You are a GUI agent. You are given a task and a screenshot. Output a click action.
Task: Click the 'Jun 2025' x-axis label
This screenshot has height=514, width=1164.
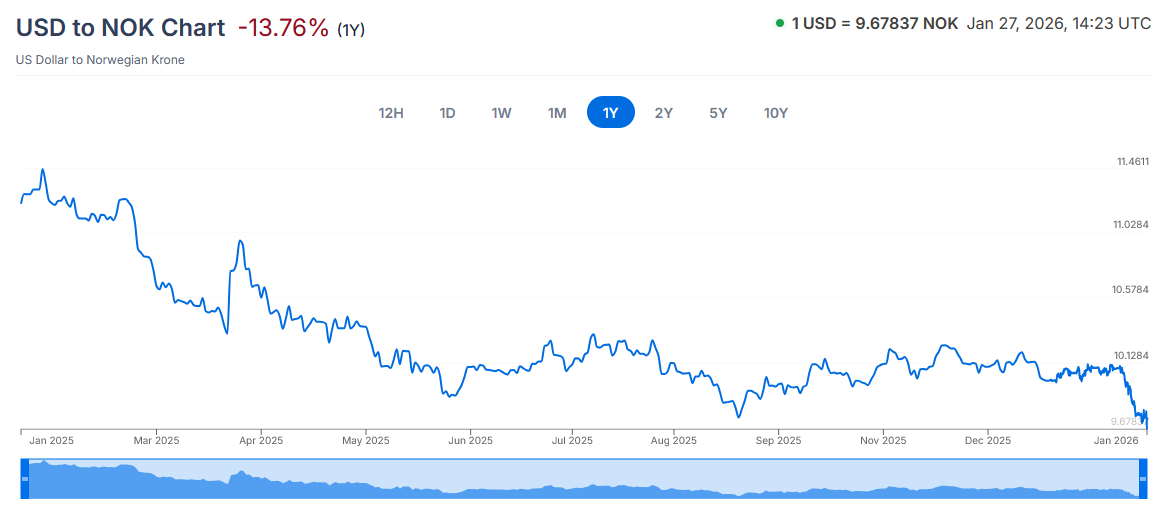click(470, 440)
